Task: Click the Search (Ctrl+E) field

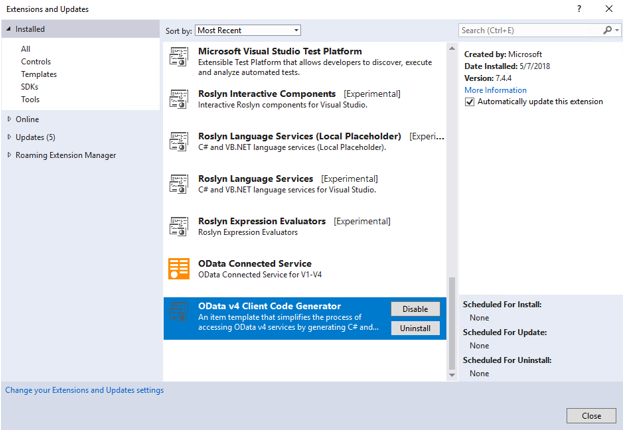Action: 530,30
